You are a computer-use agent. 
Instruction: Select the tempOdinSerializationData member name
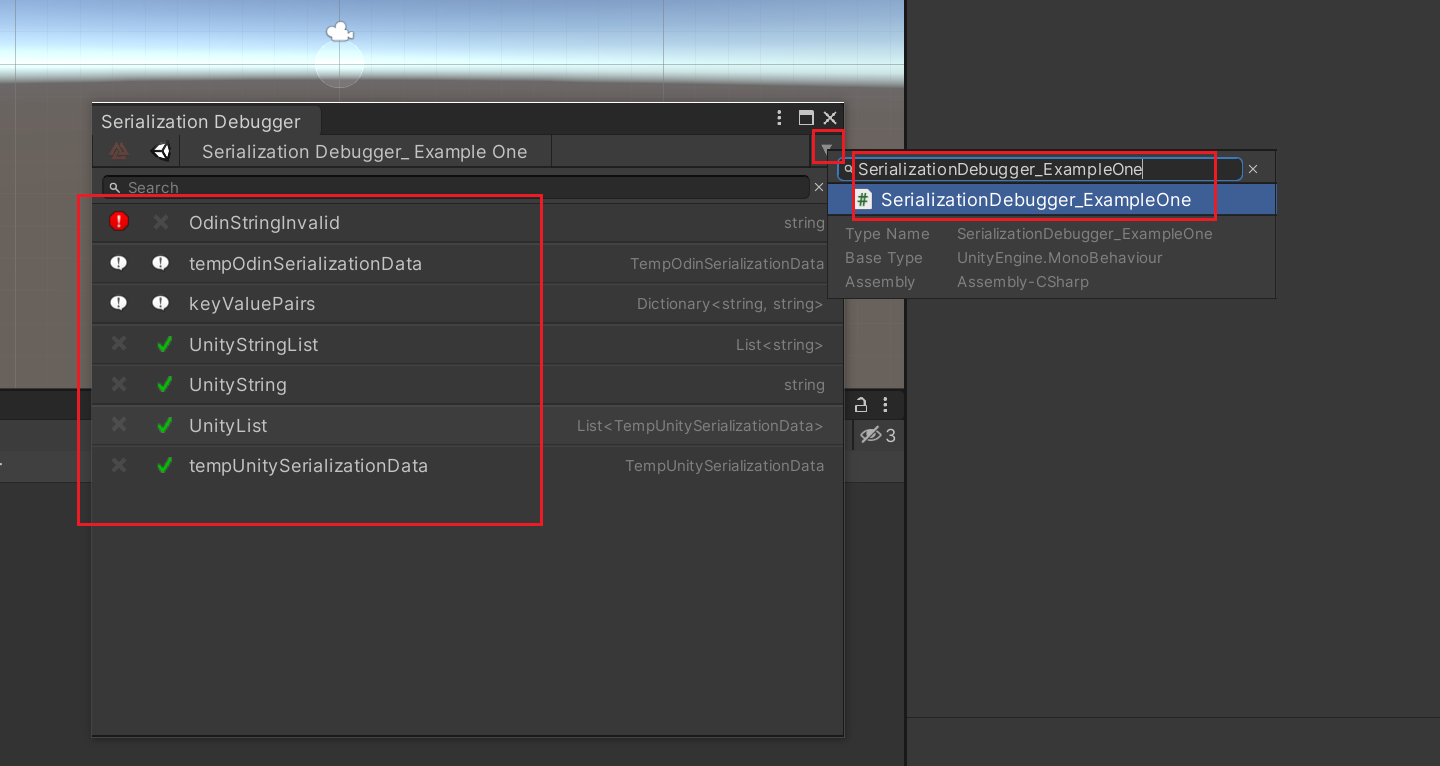[305, 264]
